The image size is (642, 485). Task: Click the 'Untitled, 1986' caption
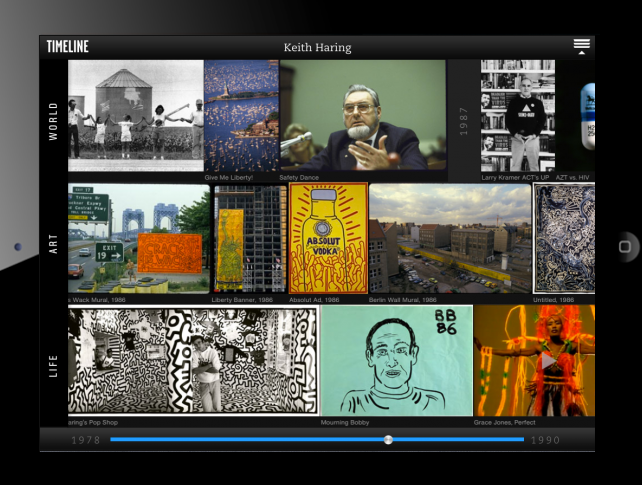tap(554, 300)
